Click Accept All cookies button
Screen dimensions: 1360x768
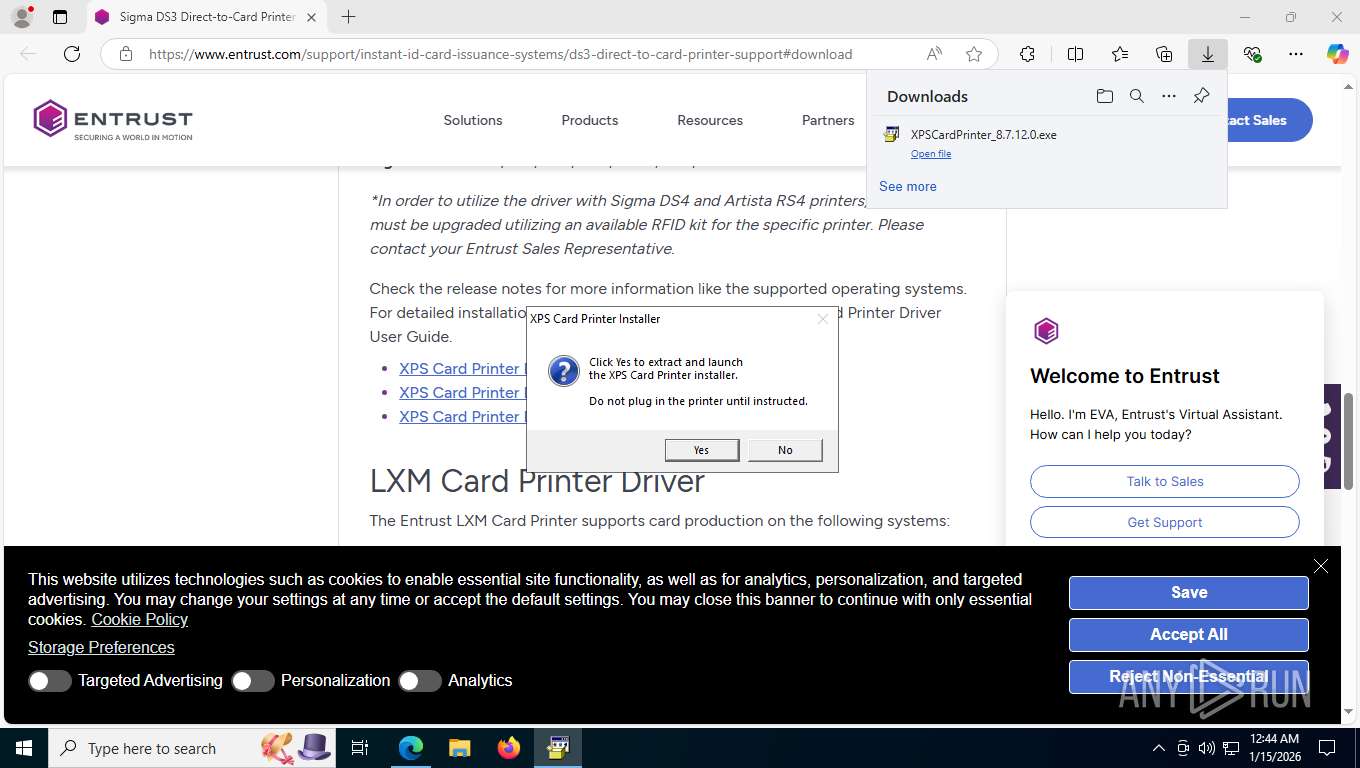pyautogui.click(x=1189, y=634)
